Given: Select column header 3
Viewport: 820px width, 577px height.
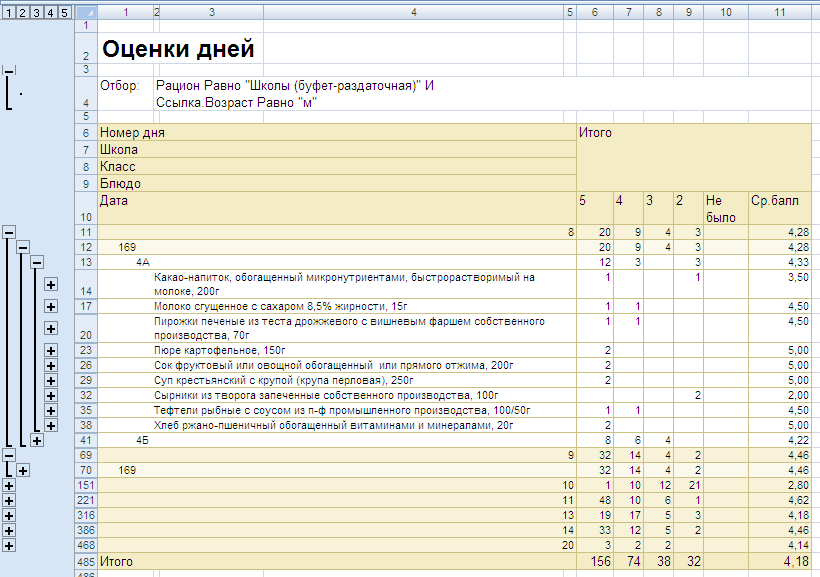Looking at the screenshot, I should [212, 12].
